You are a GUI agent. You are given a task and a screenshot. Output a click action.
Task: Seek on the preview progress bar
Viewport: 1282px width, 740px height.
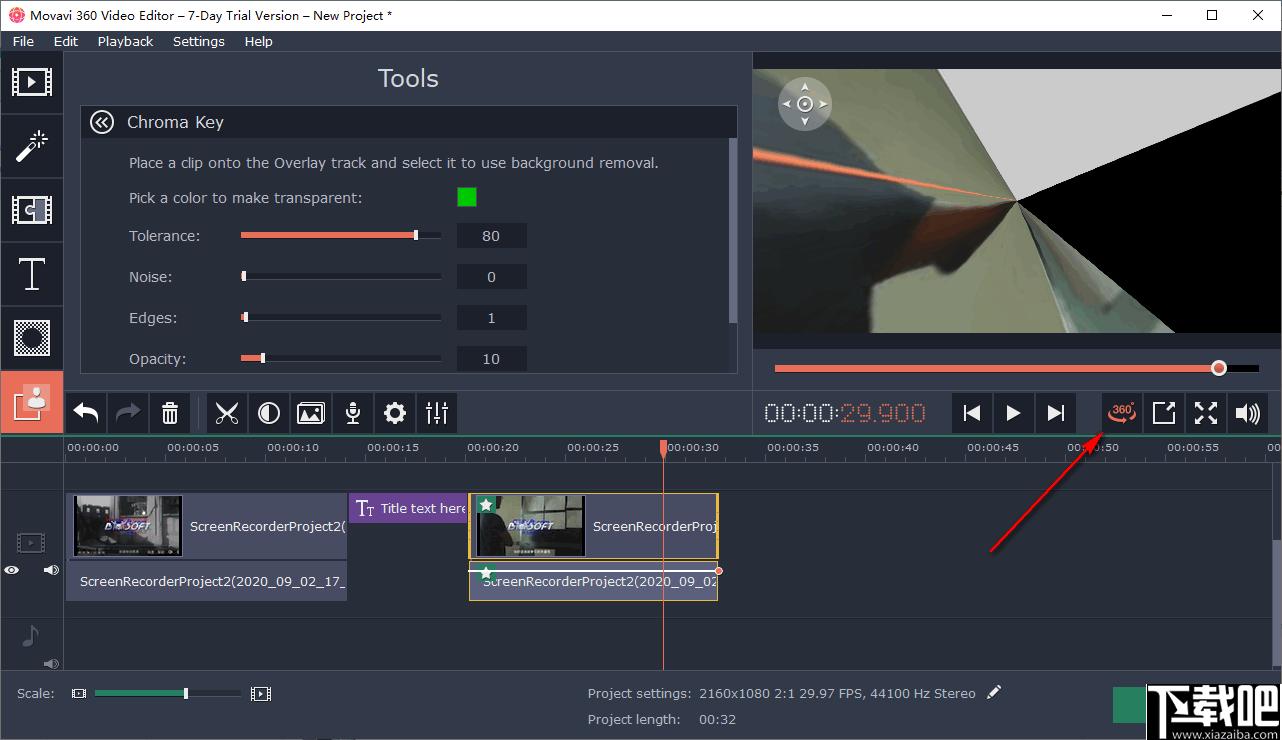(1016, 369)
